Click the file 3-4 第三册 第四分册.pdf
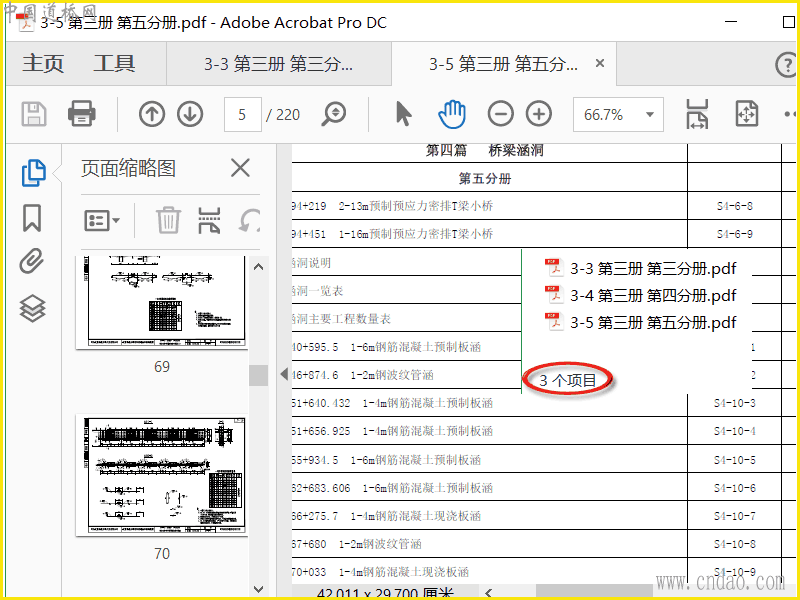Image resolution: width=800 pixels, height=600 pixels. [x=641, y=295]
